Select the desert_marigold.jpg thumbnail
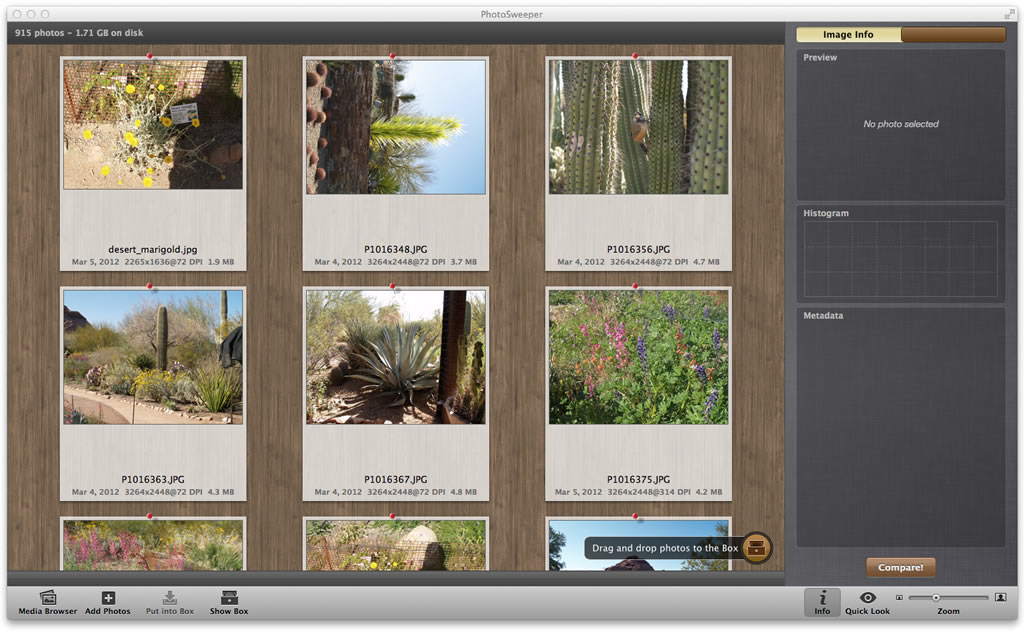The height and width of the screenshot is (631, 1024). click(x=153, y=125)
